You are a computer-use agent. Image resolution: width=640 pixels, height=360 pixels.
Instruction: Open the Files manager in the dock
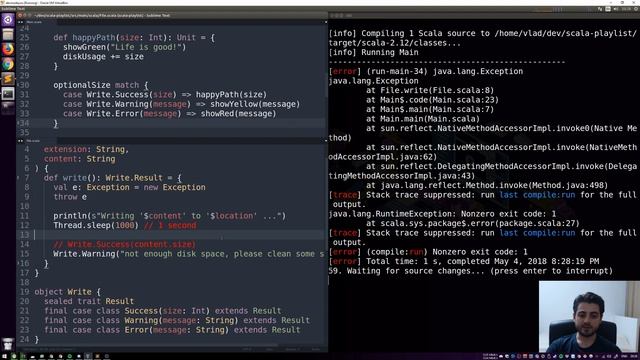(8, 35)
